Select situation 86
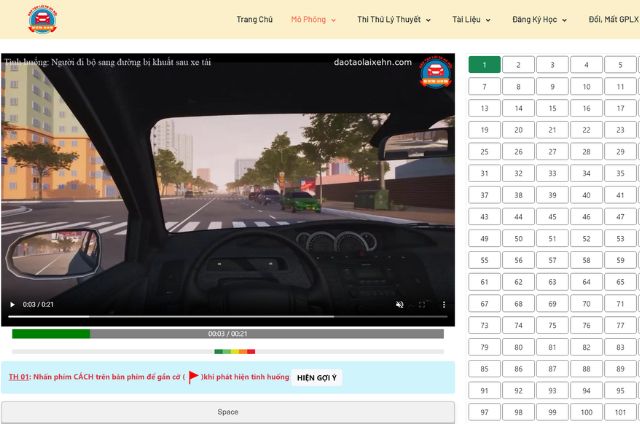 [x=518, y=369]
